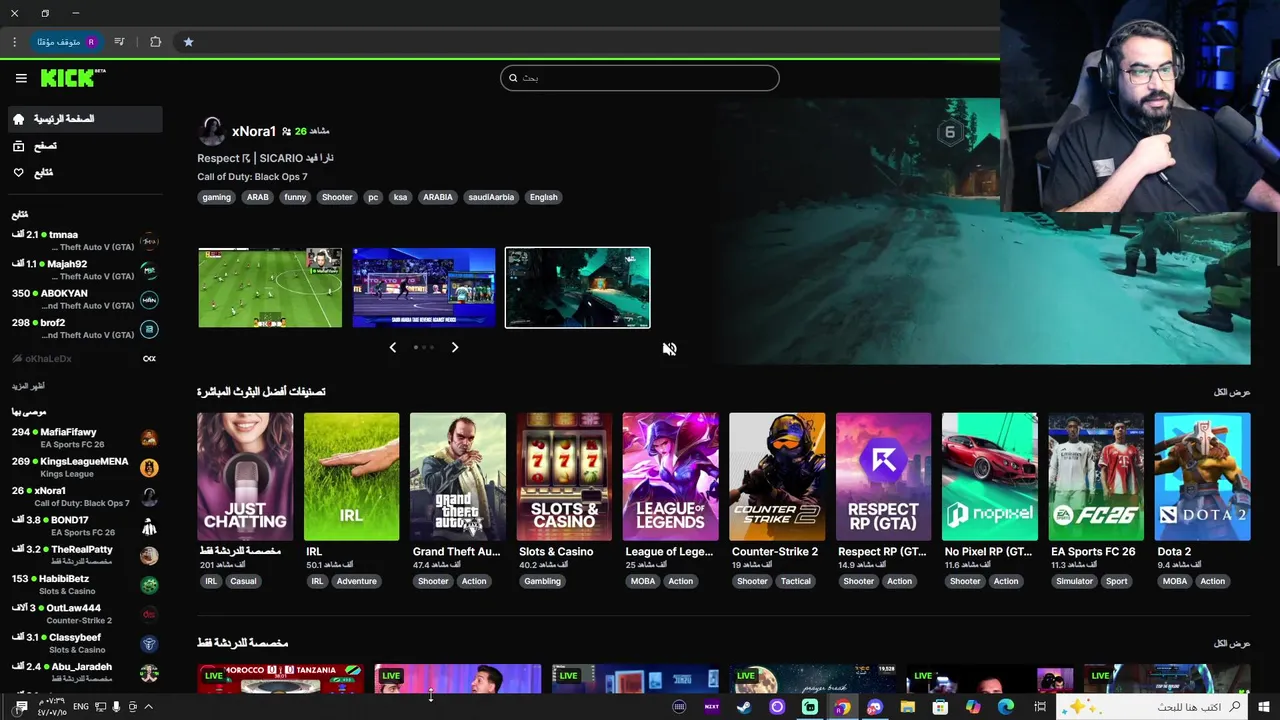Click the Adventure tag under IRL
Screen dimensions: 1280x720
(x=357, y=581)
